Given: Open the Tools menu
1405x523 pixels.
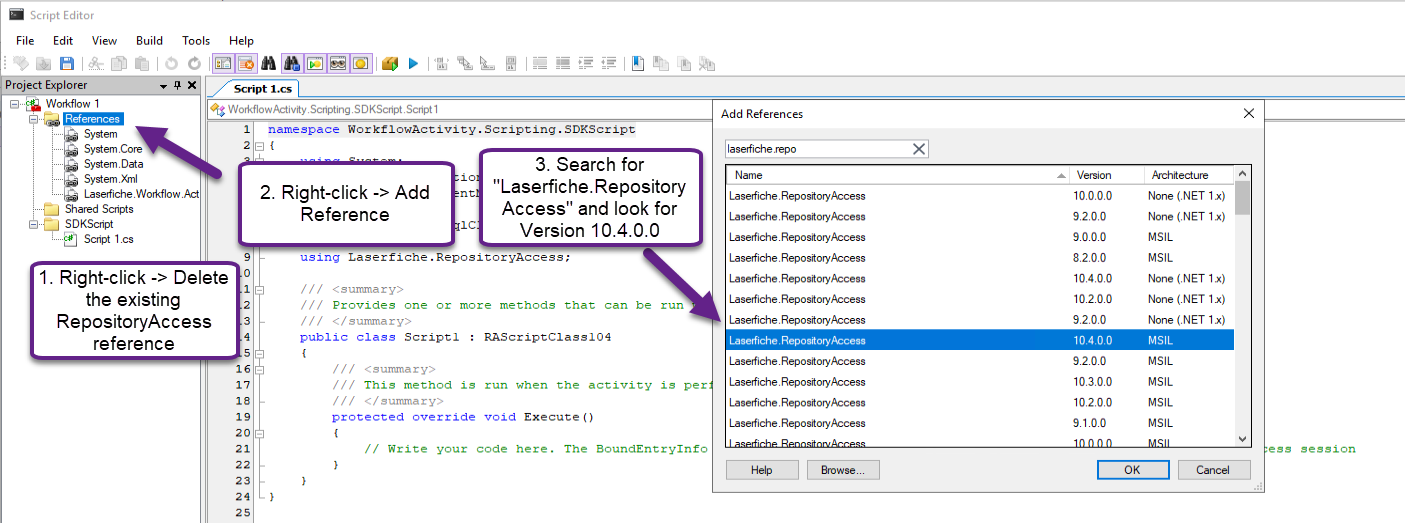Looking at the screenshot, I should tap(196, 41).
